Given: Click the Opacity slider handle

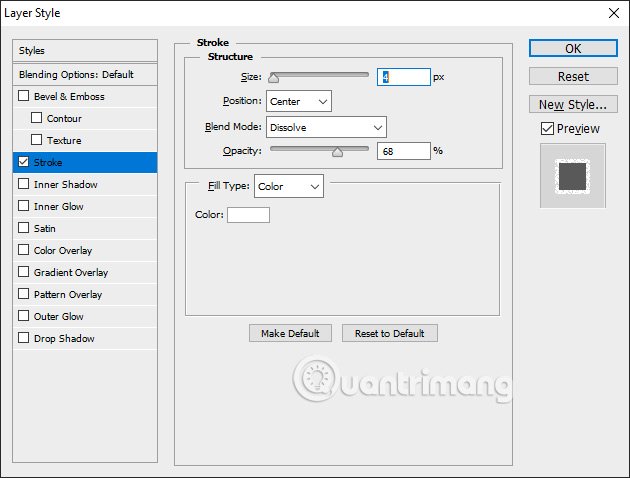Looking at the screenshot, I should pyautogui.click(x=337, y=152).
